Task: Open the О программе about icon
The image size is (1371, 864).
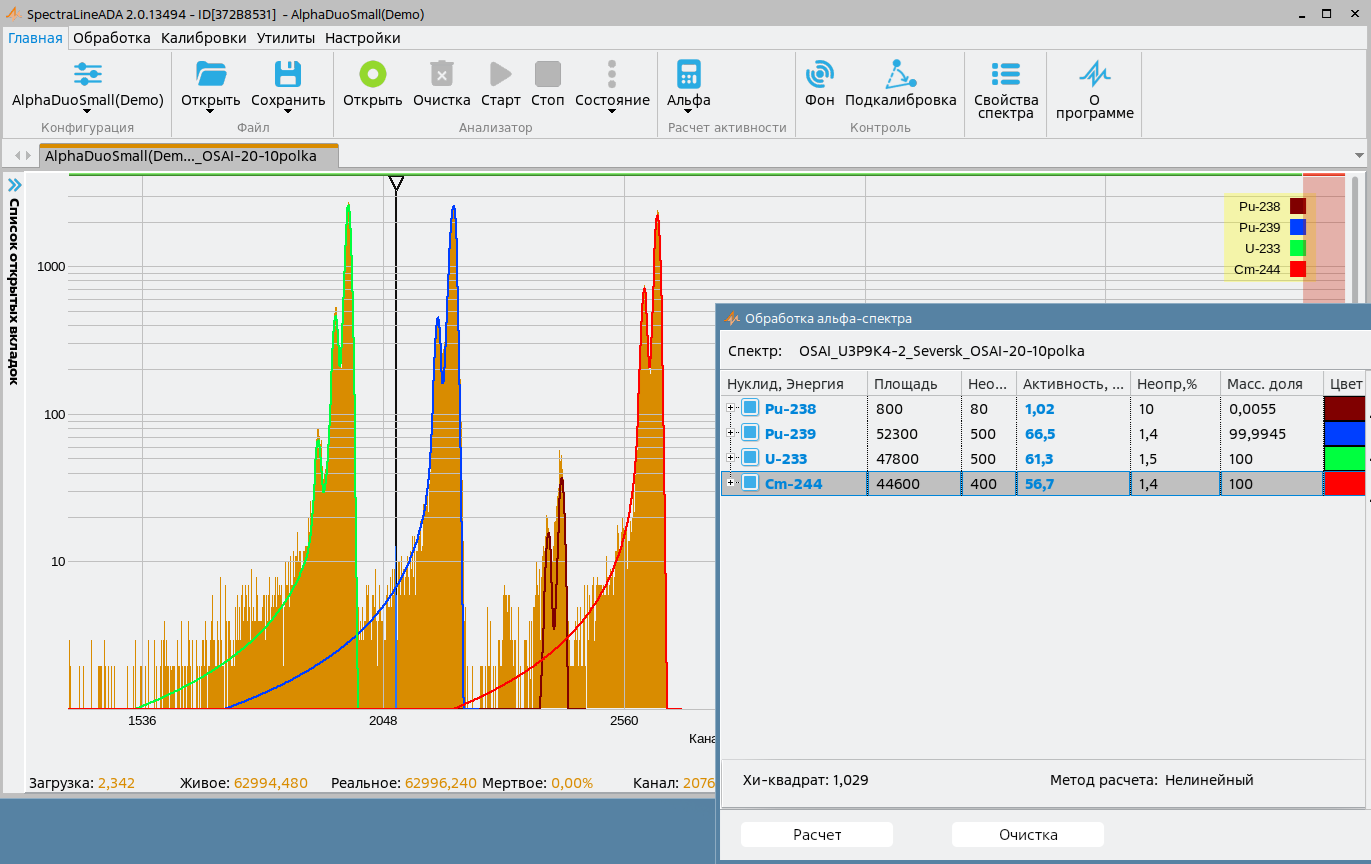Action: 1094,74
